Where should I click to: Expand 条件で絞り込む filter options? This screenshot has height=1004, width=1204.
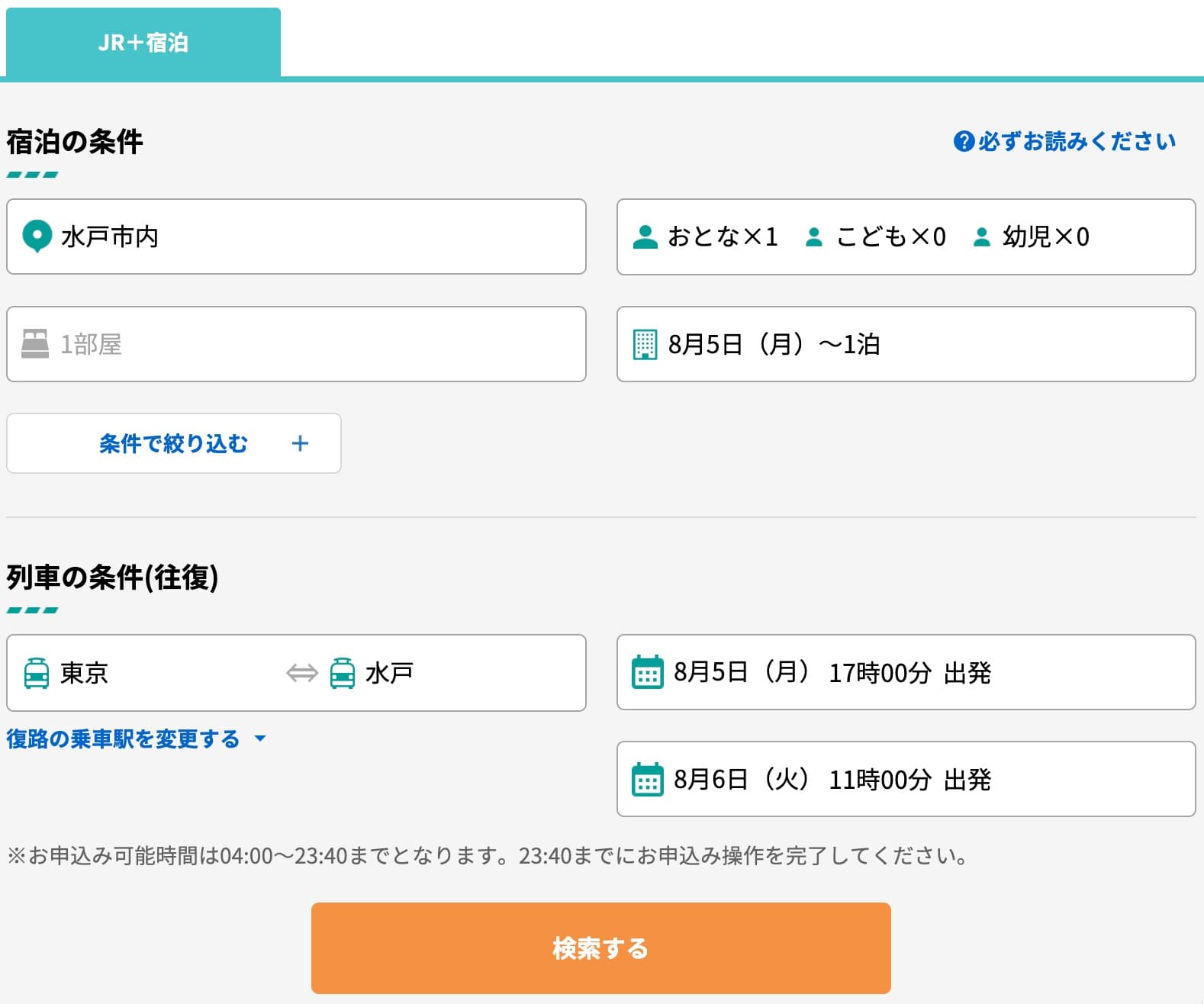click(174, 443)
